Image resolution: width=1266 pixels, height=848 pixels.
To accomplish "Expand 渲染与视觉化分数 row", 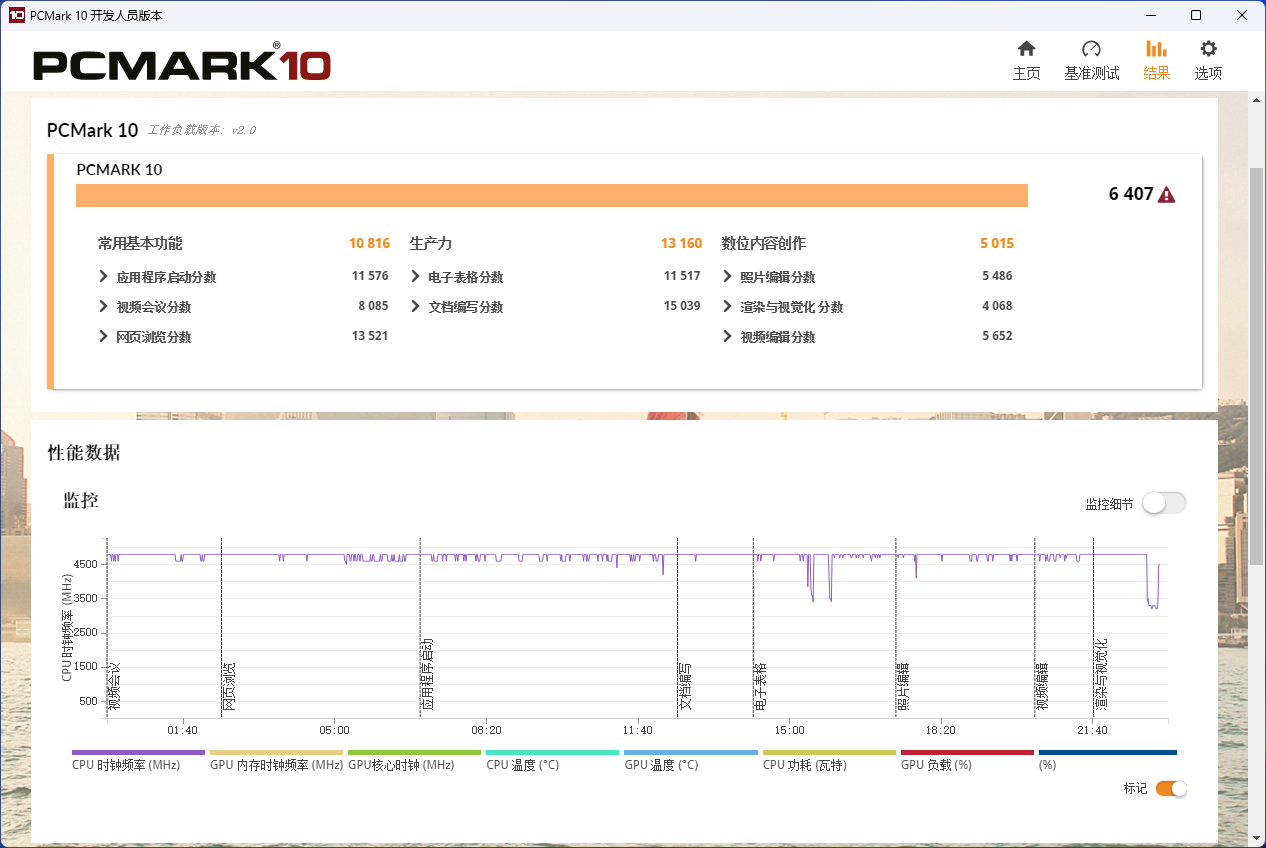I will (727, 307).
